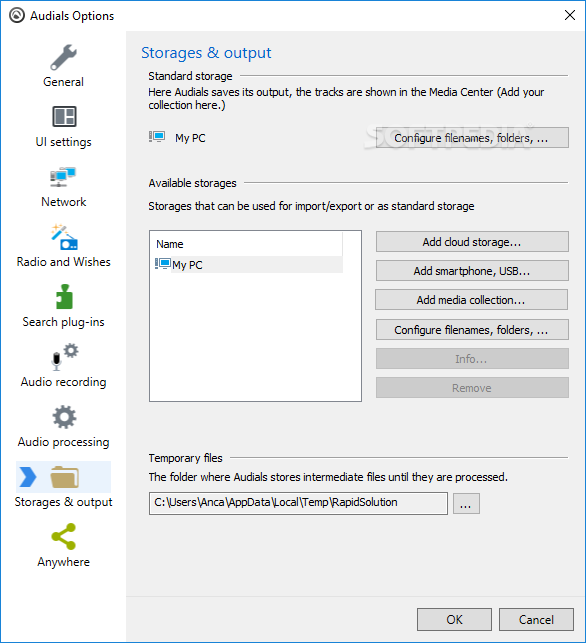The width and height of the screenshot is (586, 643).
Task: Open Radio and Wishes icon
Action: pyautogui.click(x=64, y=237)
